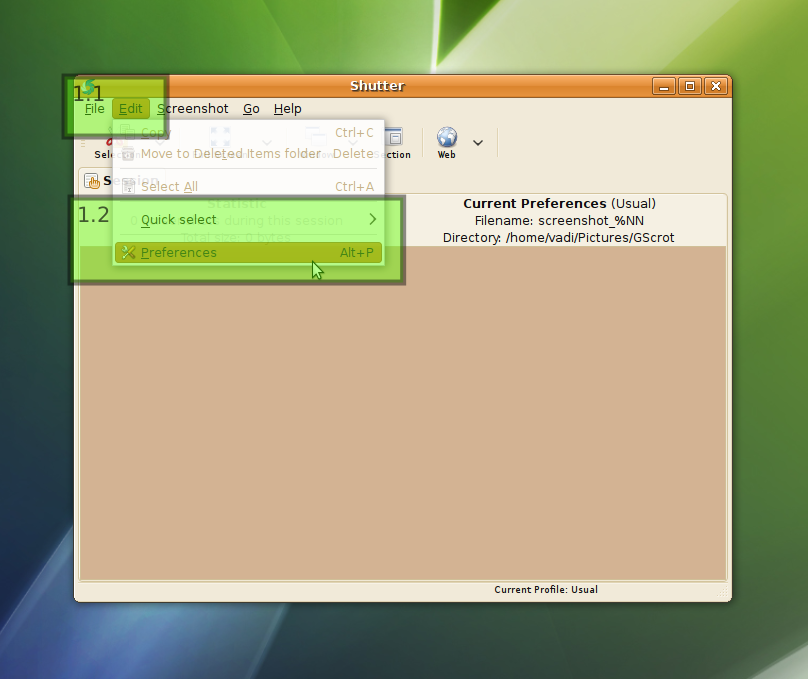
Task: Click the Session tab icon
Action: coord(92,181)
